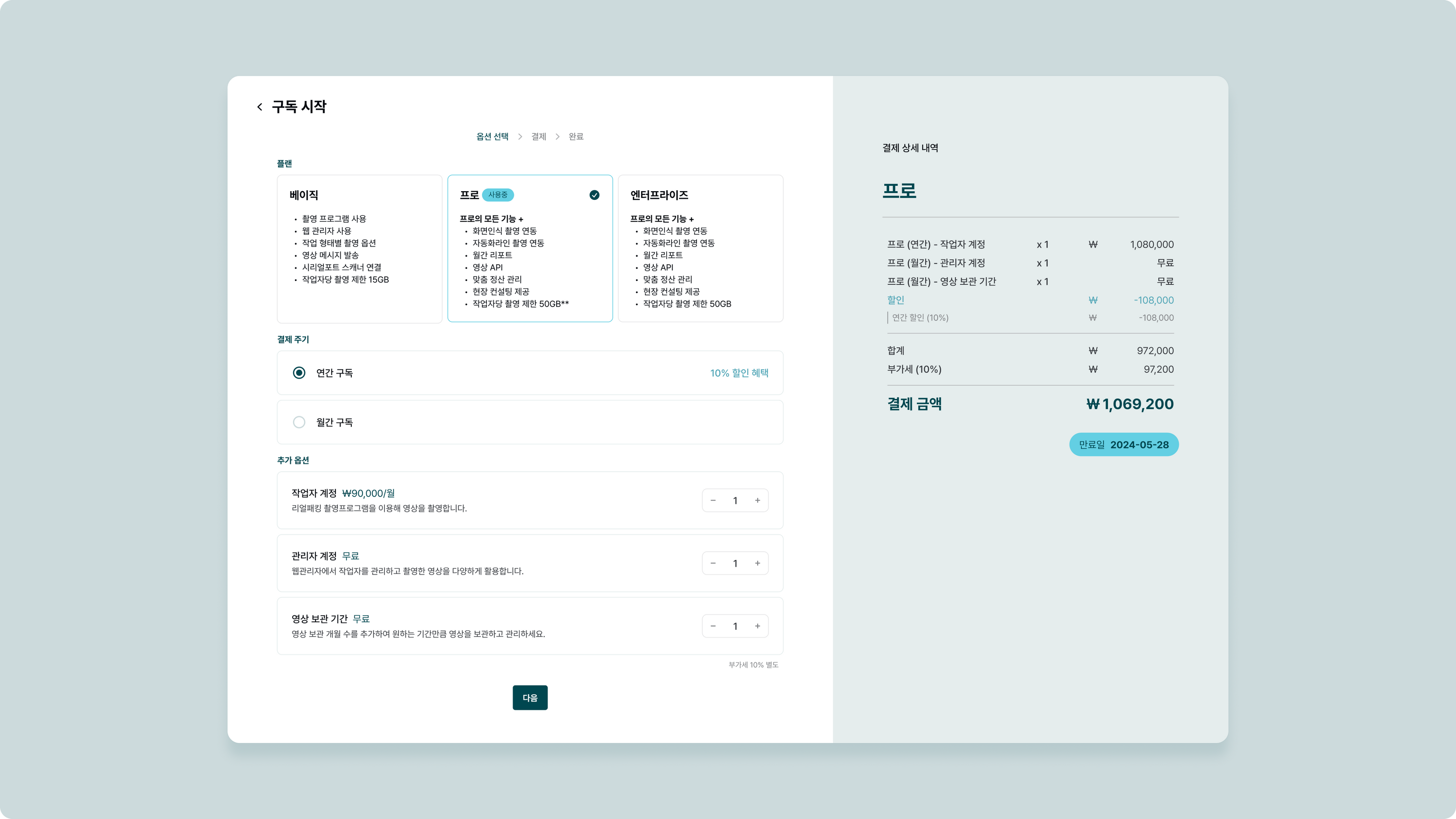Screen dimensions: 1456x819
Task: Click the back arrow beside 구독 시작
Action: 260,107
